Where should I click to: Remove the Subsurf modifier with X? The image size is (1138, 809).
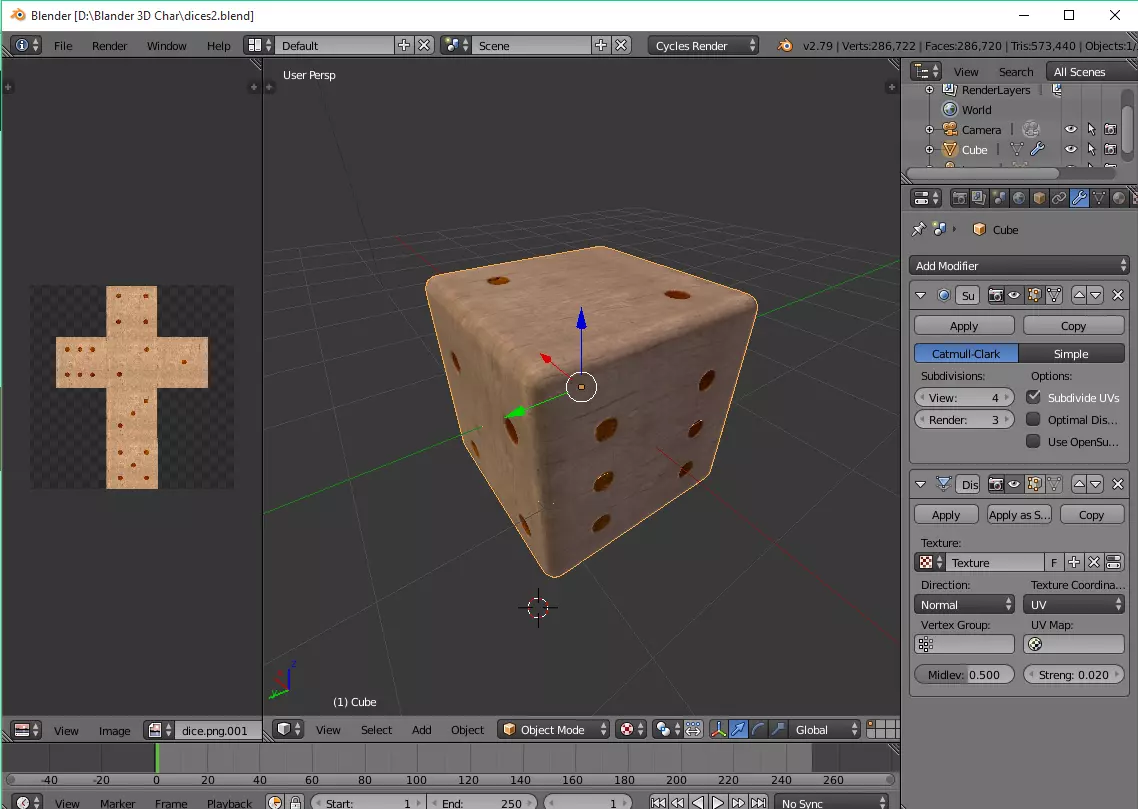pyautogui.click(x=1118, y=295)
